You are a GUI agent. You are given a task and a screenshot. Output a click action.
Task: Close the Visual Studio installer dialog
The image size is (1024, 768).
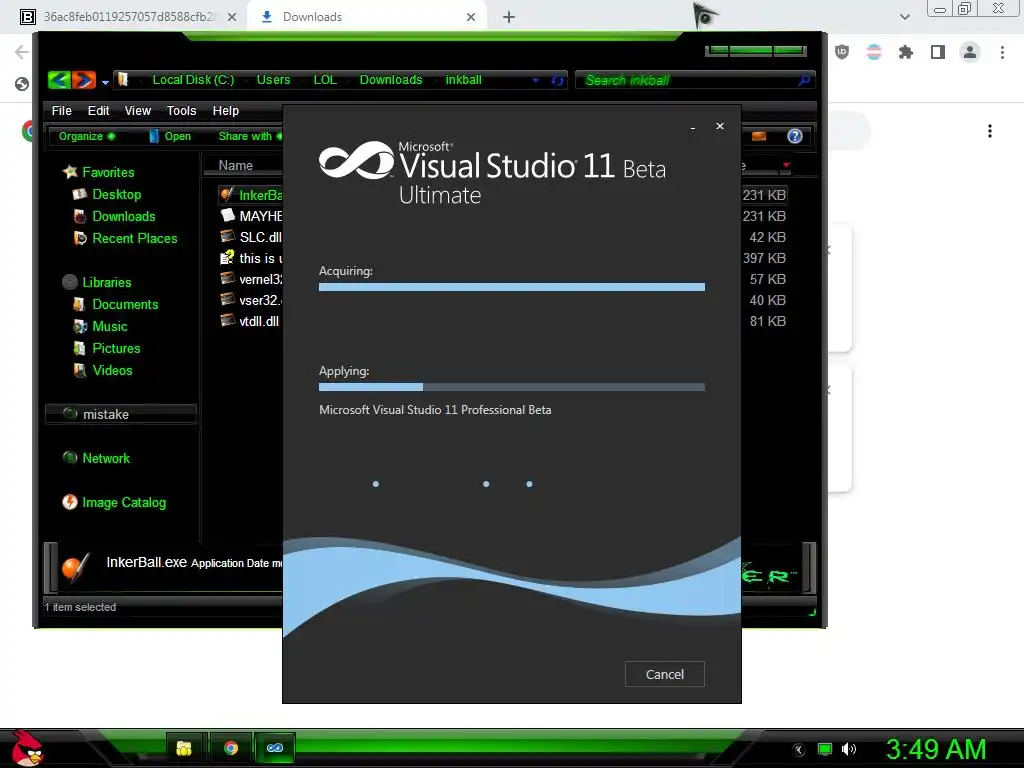click(x=720, y=126)
